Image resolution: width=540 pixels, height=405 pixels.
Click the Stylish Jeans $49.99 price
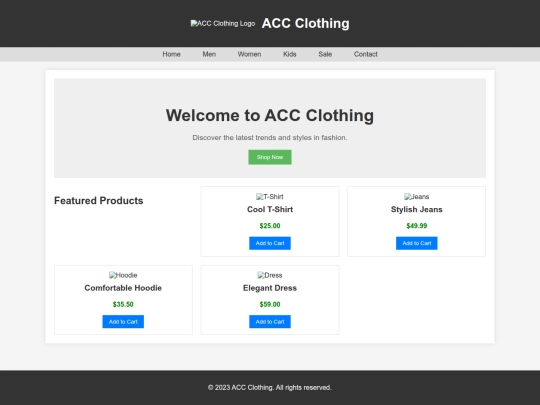[417, 226]
